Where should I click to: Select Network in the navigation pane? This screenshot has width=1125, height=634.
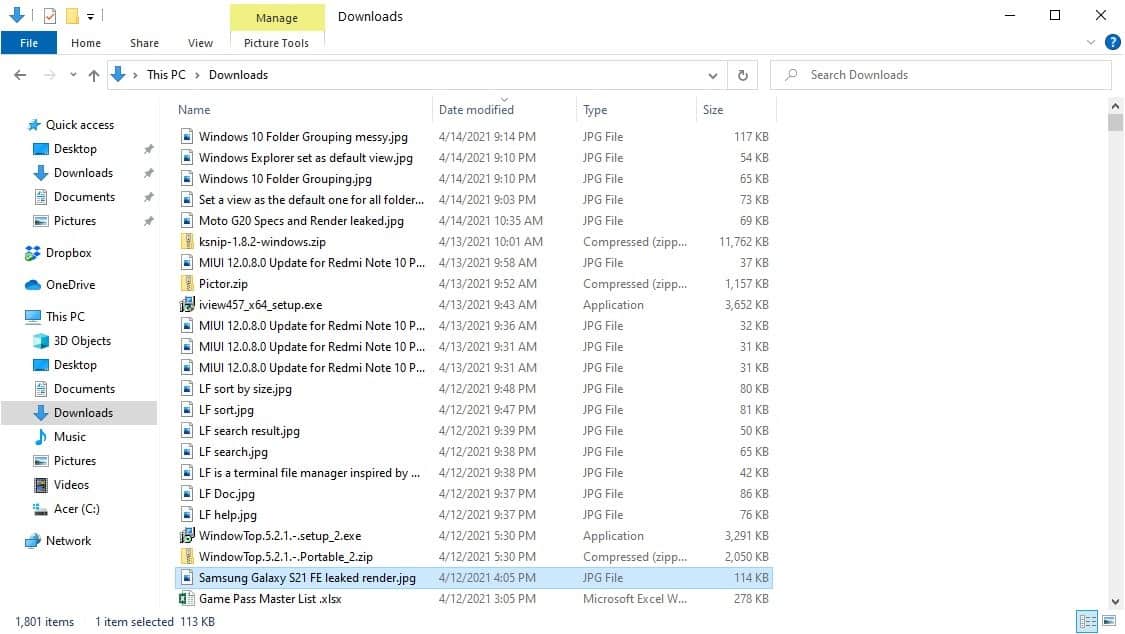coord(68,541)
